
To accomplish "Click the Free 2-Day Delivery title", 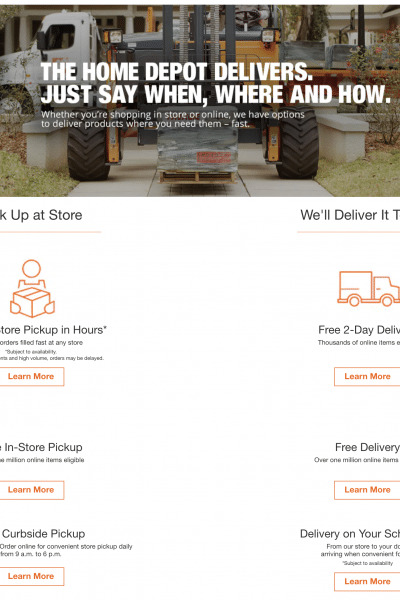I will point(359,330).
